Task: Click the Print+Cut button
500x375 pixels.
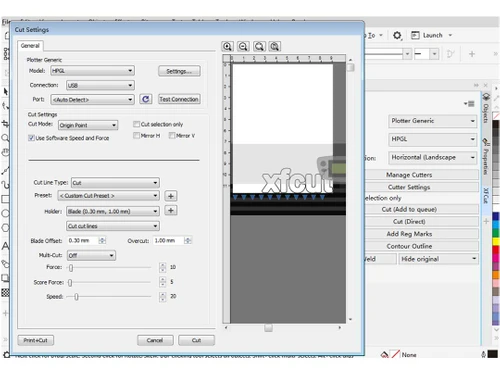Action: pos(35,340)
